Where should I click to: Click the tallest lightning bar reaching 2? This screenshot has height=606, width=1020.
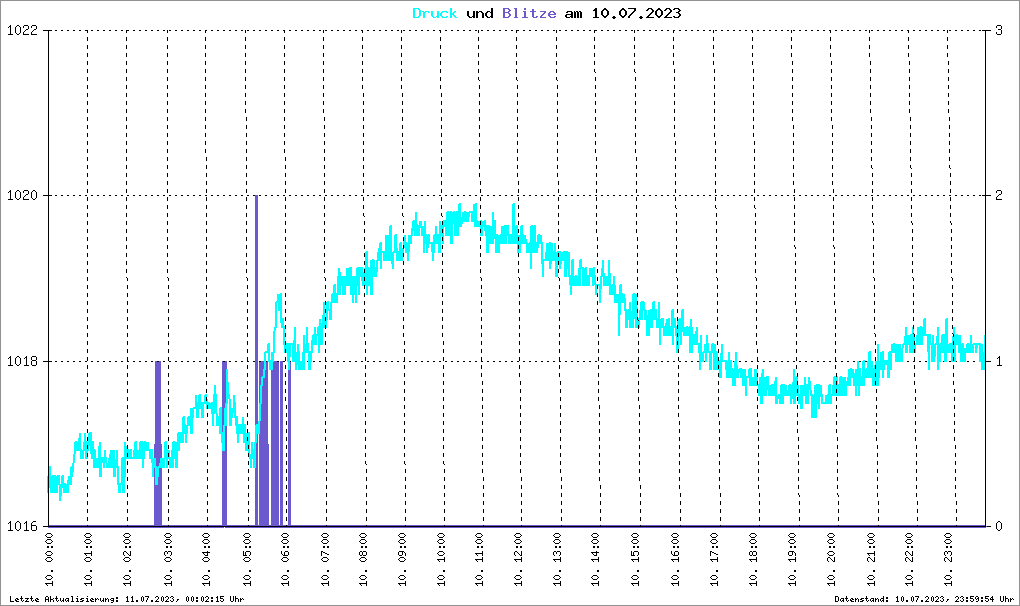click(x=256, y=360)
